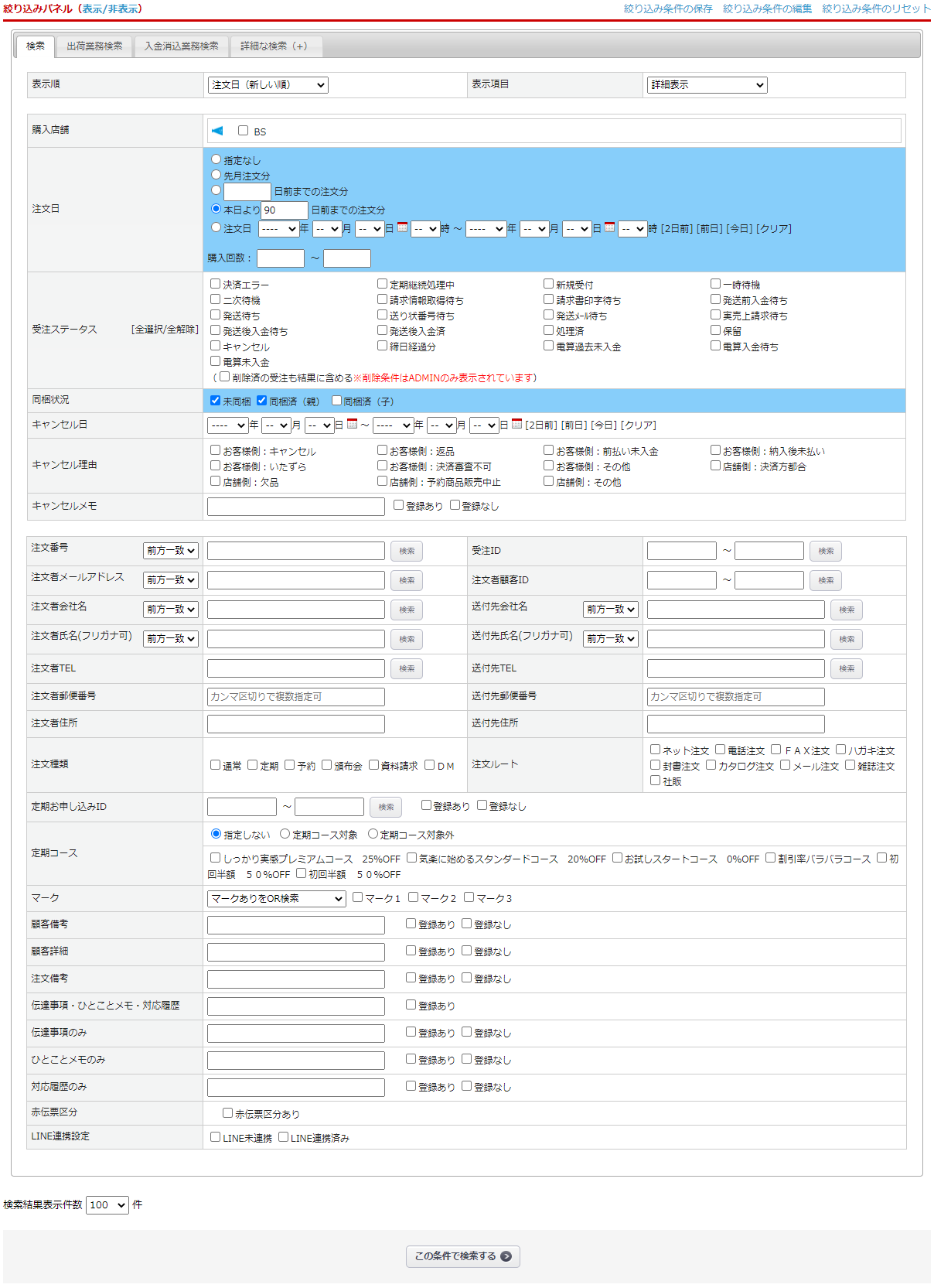Select 定期コース対象 radio button
This screenshot has height=1288, width=934.
(x=285, y=834)
